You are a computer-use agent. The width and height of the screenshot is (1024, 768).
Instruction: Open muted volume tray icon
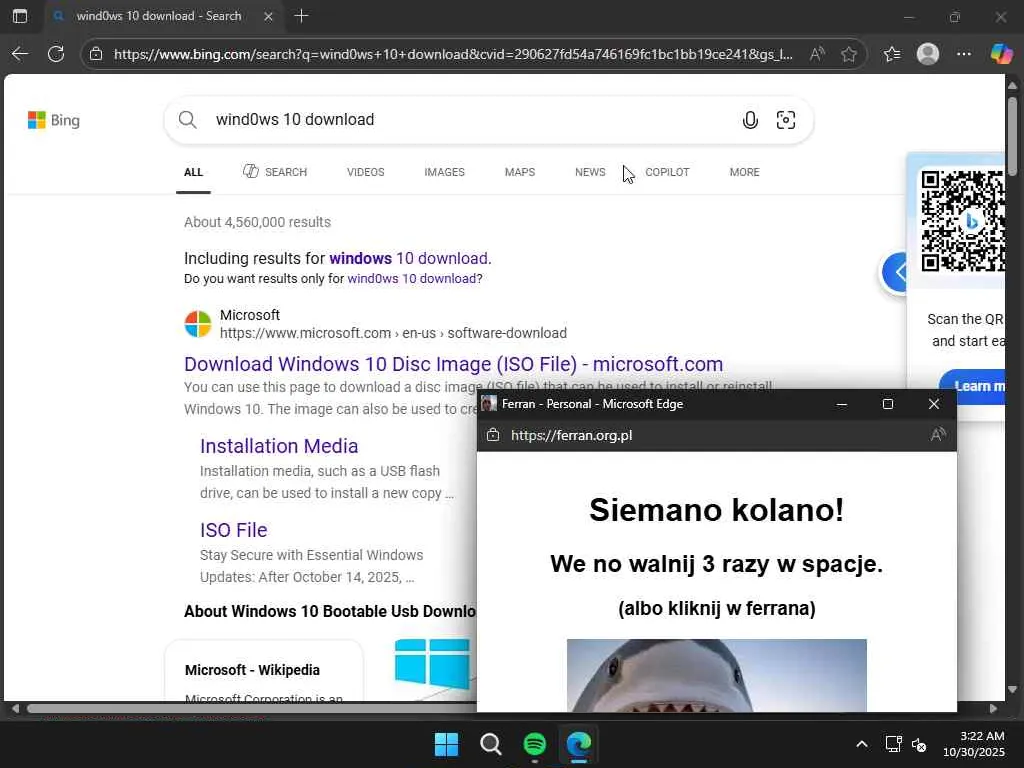[x=919, y=744]
